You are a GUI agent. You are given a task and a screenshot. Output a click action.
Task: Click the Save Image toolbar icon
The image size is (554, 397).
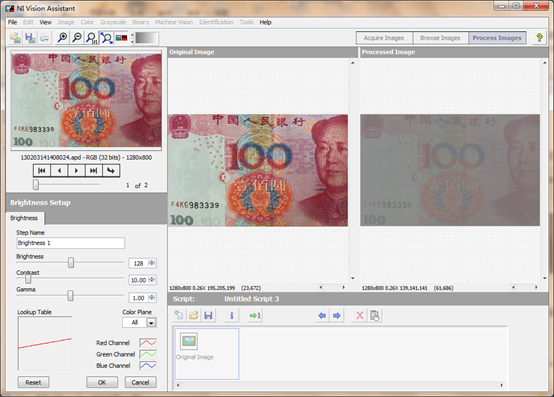tap(30, 37)
